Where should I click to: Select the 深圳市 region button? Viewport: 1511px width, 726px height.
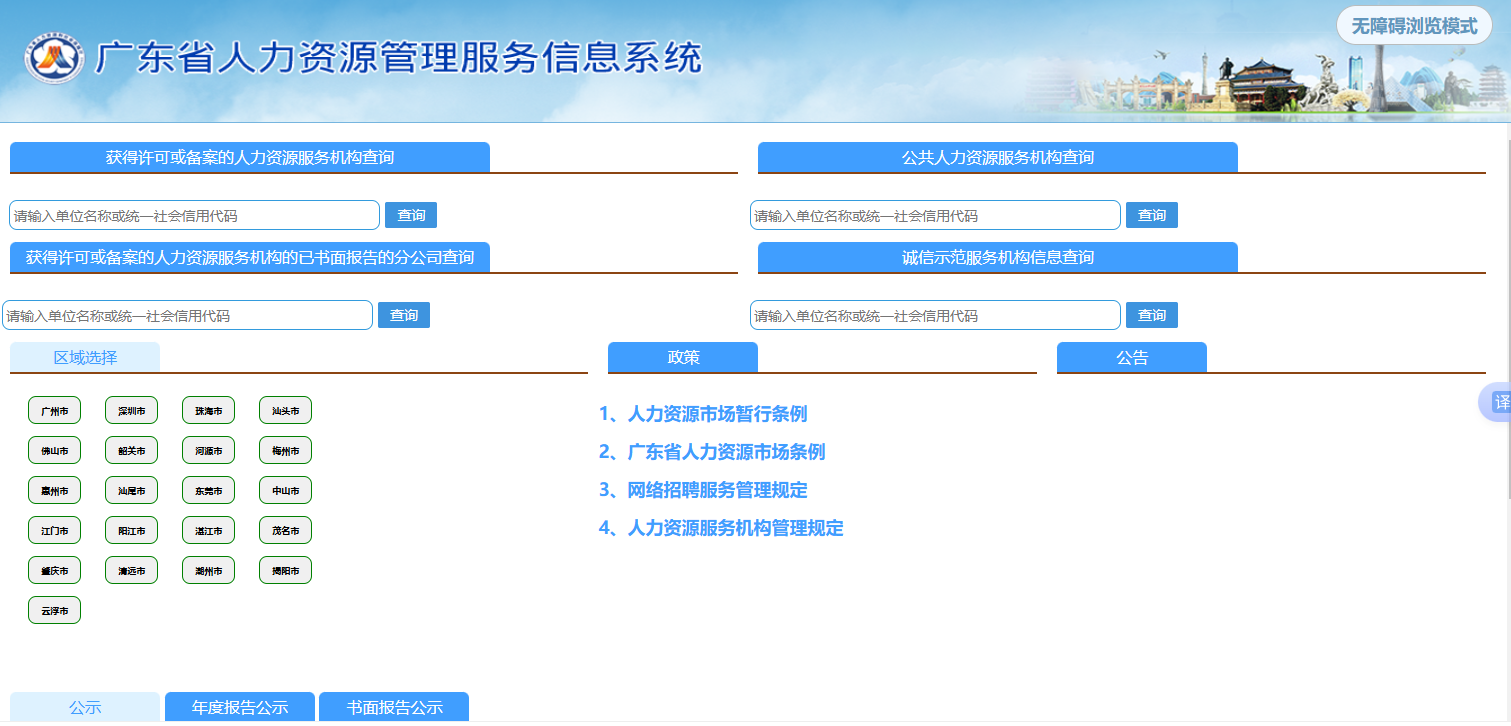(131, 411)
